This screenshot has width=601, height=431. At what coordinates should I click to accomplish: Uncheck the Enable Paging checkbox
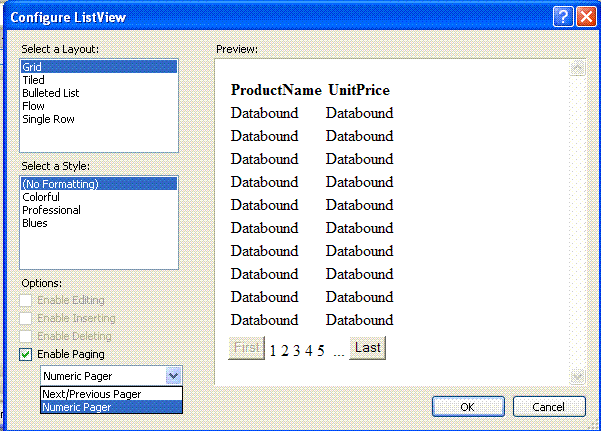(26, 354)
